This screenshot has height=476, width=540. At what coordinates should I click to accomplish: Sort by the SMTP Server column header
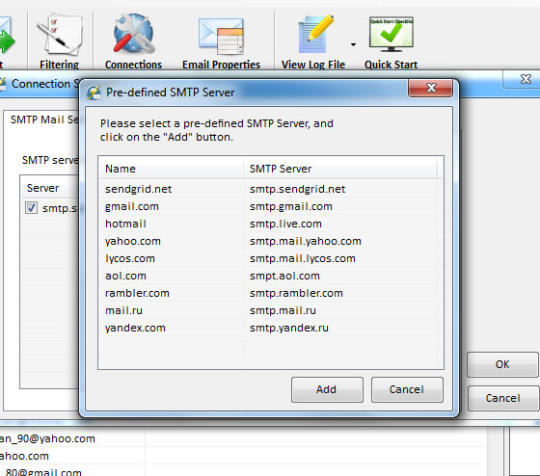click(x=340, y=169)
